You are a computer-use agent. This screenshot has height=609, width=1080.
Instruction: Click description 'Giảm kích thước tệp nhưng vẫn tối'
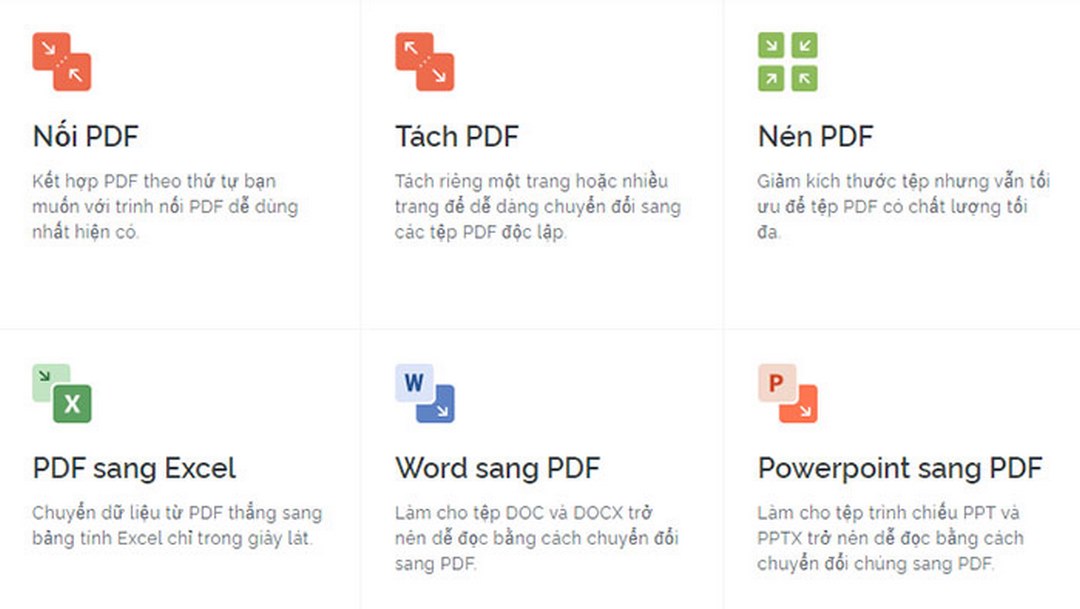pyautogui.click(x=903, y=181)
